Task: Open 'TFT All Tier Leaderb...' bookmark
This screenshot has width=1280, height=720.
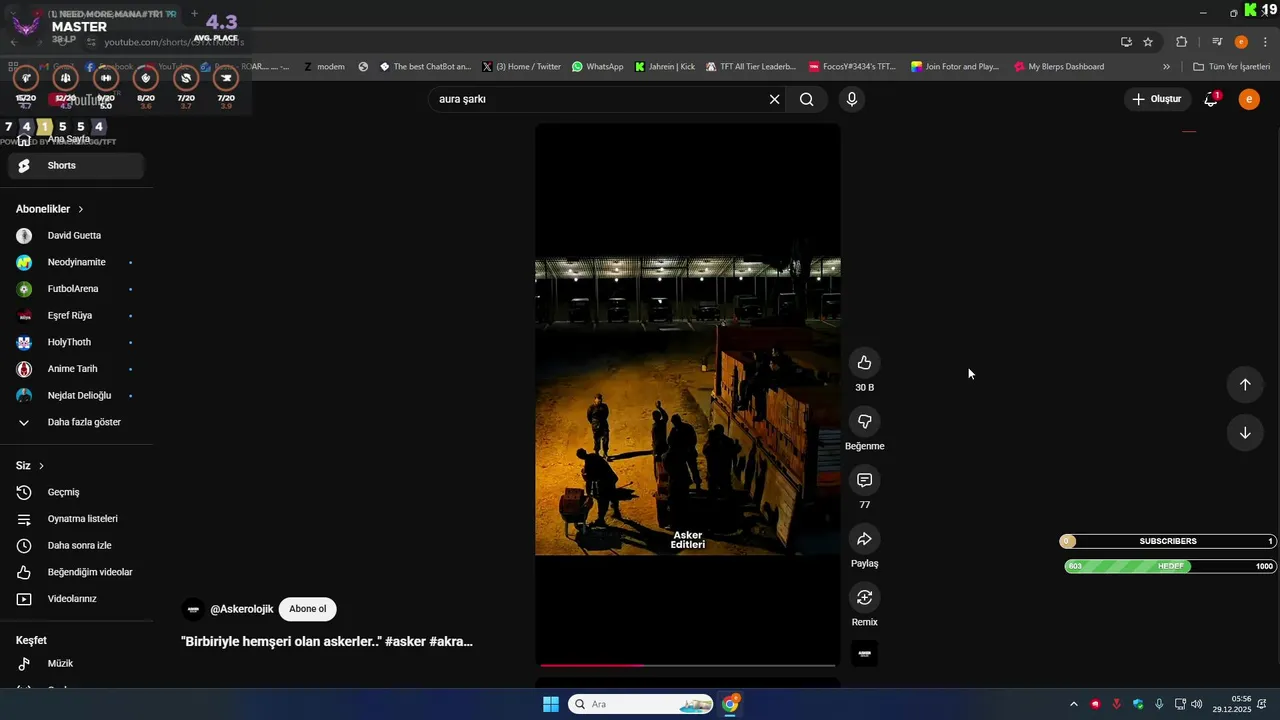Action: pyautogui.click(x=751, y=67)
